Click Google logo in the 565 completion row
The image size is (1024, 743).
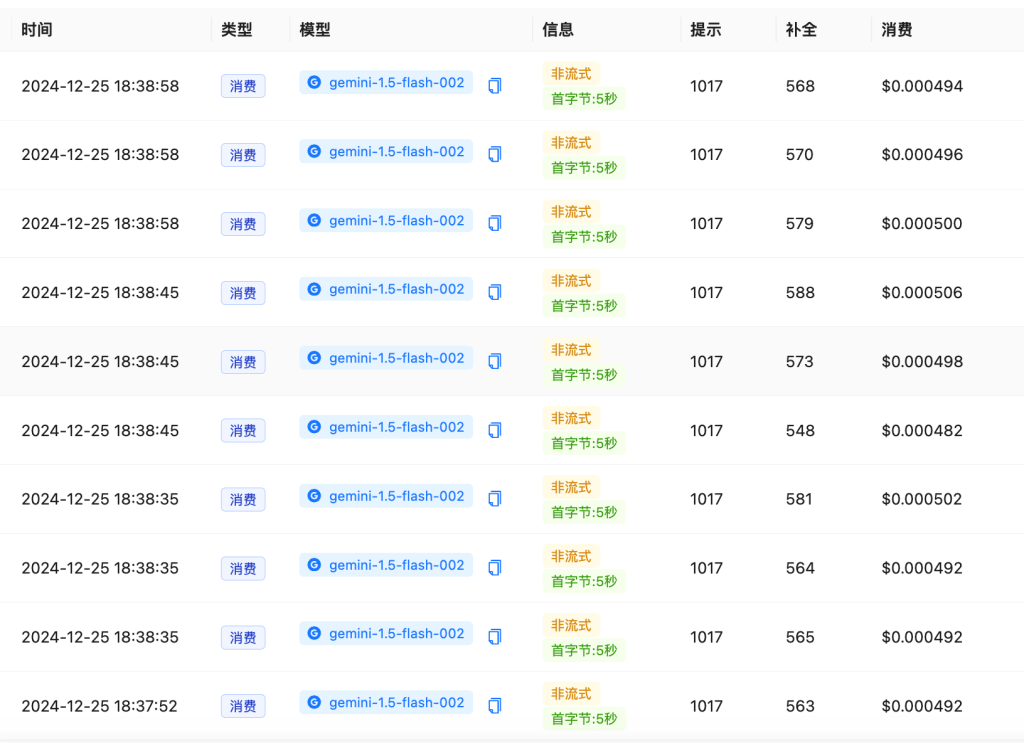tap(314, 634)
